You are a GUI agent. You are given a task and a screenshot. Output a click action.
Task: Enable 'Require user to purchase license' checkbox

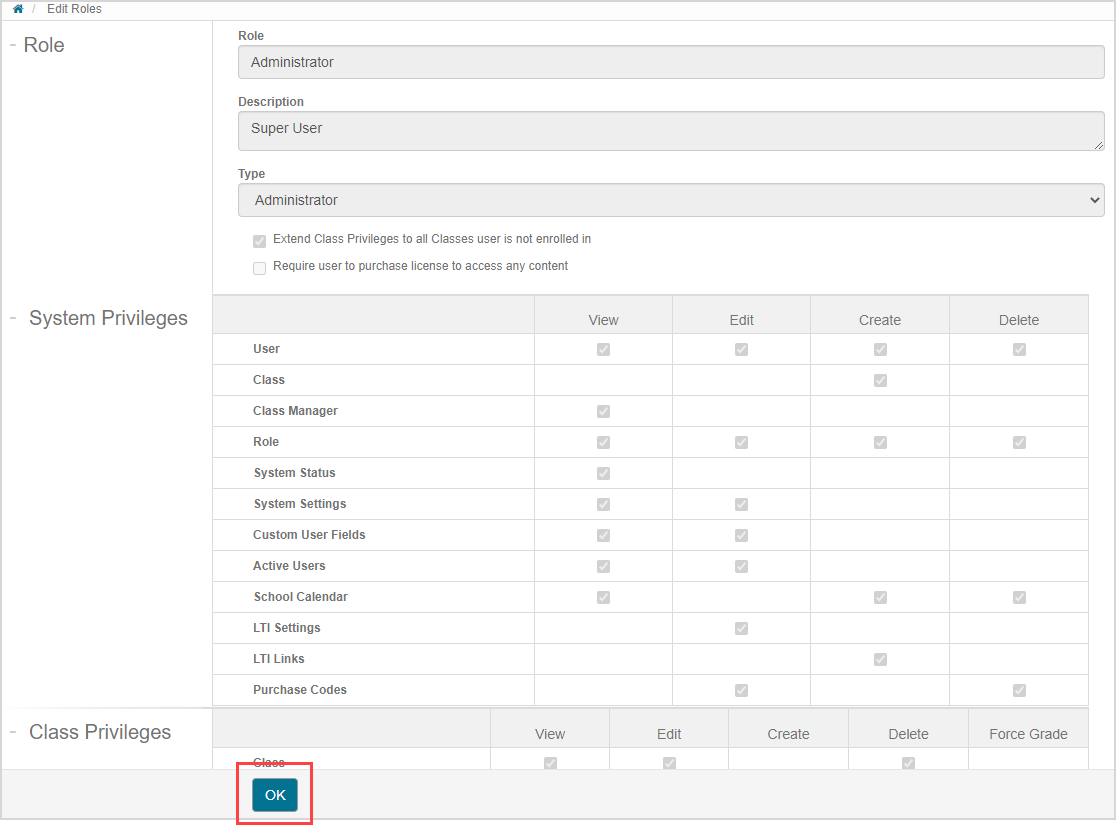(259, 267)
